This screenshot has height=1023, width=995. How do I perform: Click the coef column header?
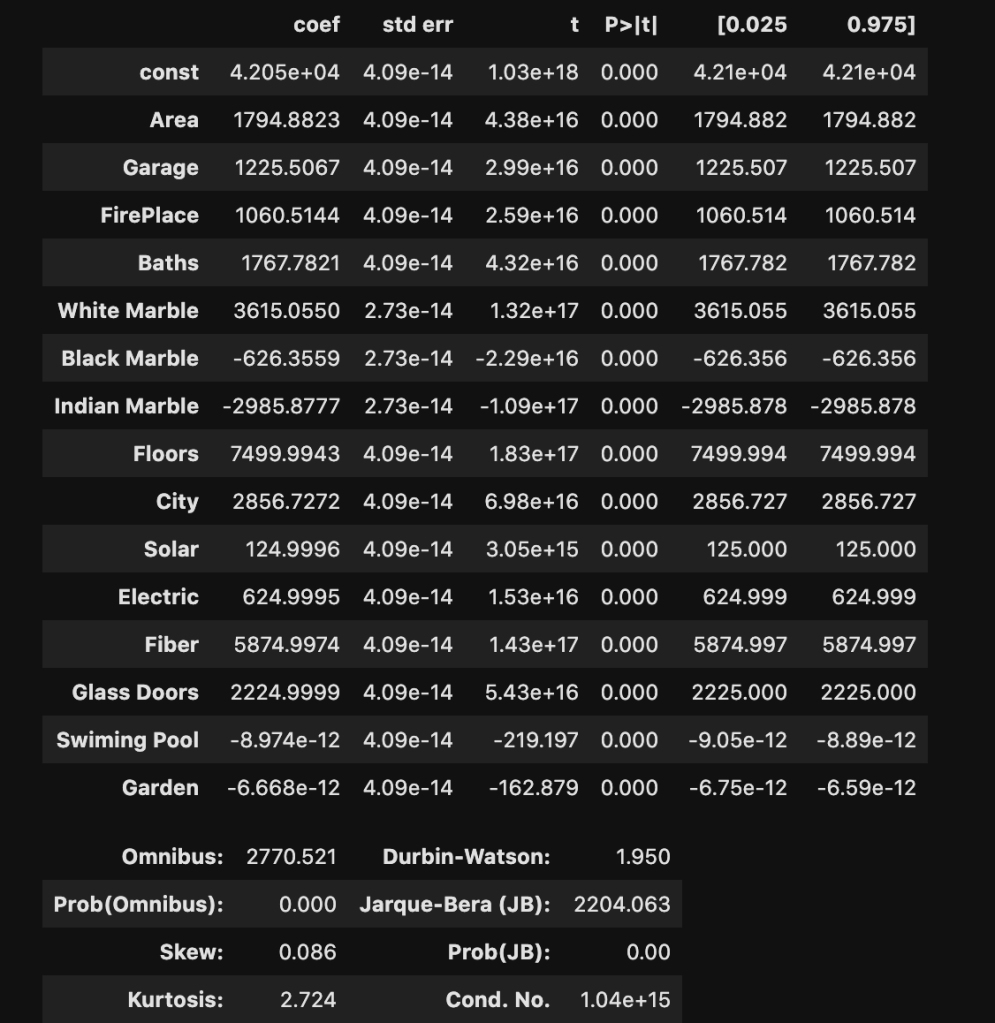[316, 25]
